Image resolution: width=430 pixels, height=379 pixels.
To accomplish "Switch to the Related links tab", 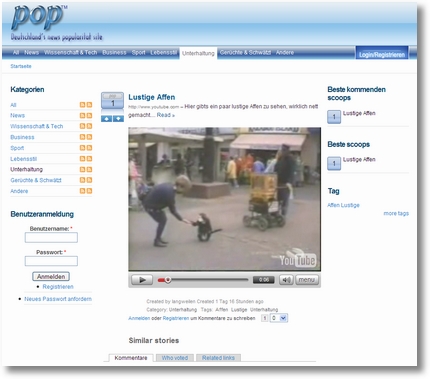I will click(x=218, y=358).
